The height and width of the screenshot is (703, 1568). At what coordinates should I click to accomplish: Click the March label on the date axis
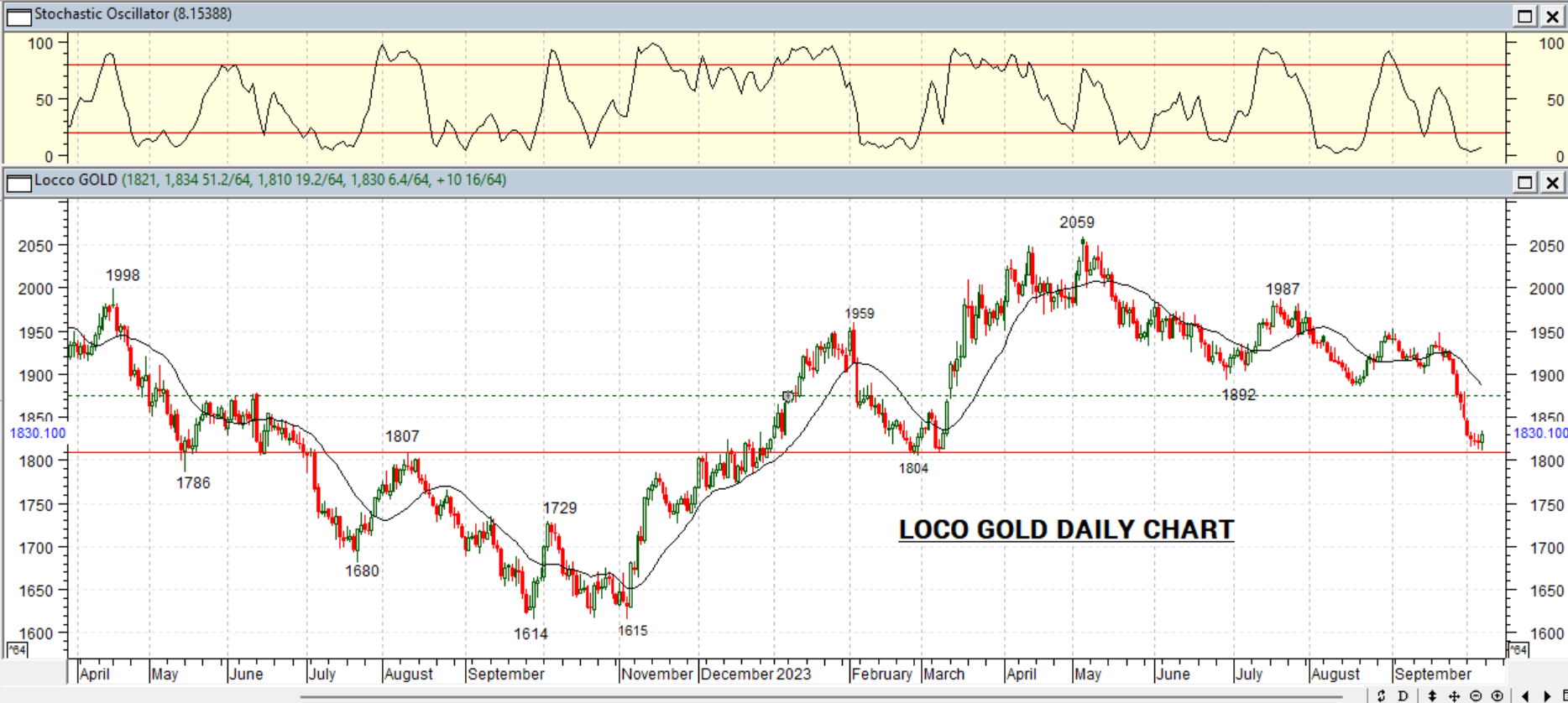[943, 674]
